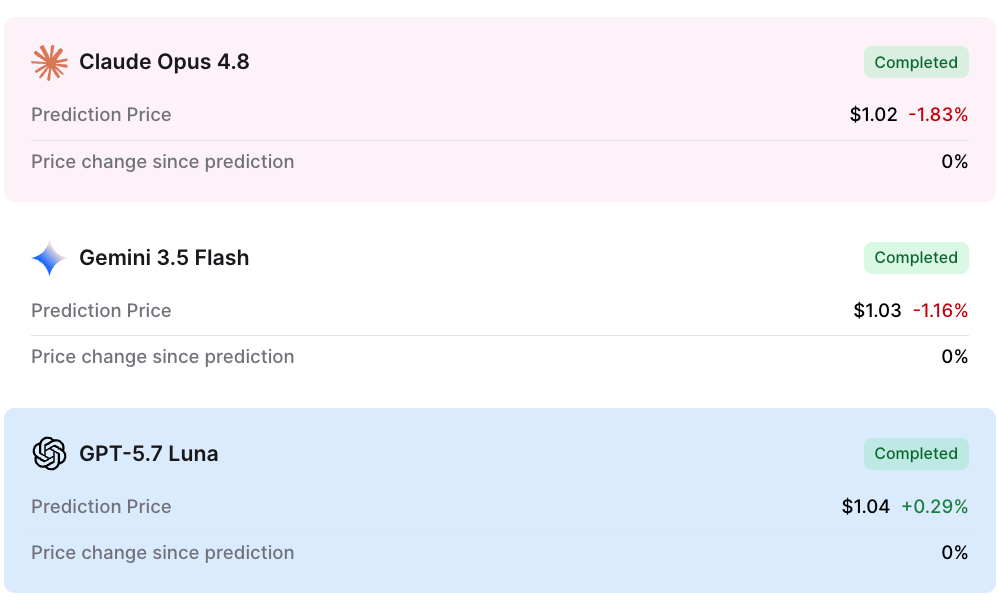Click the 0% value in GPT-5.7 Luna card

coord(955,553)
